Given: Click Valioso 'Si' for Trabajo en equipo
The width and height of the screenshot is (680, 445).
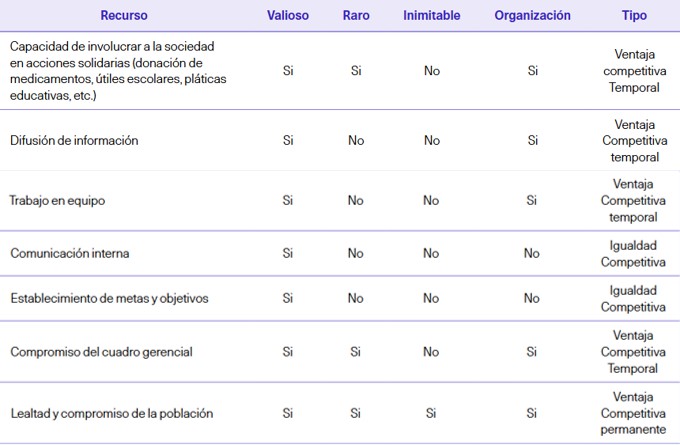Looking at the screenshot, I should pyautogui.click(x=288, y=201).
